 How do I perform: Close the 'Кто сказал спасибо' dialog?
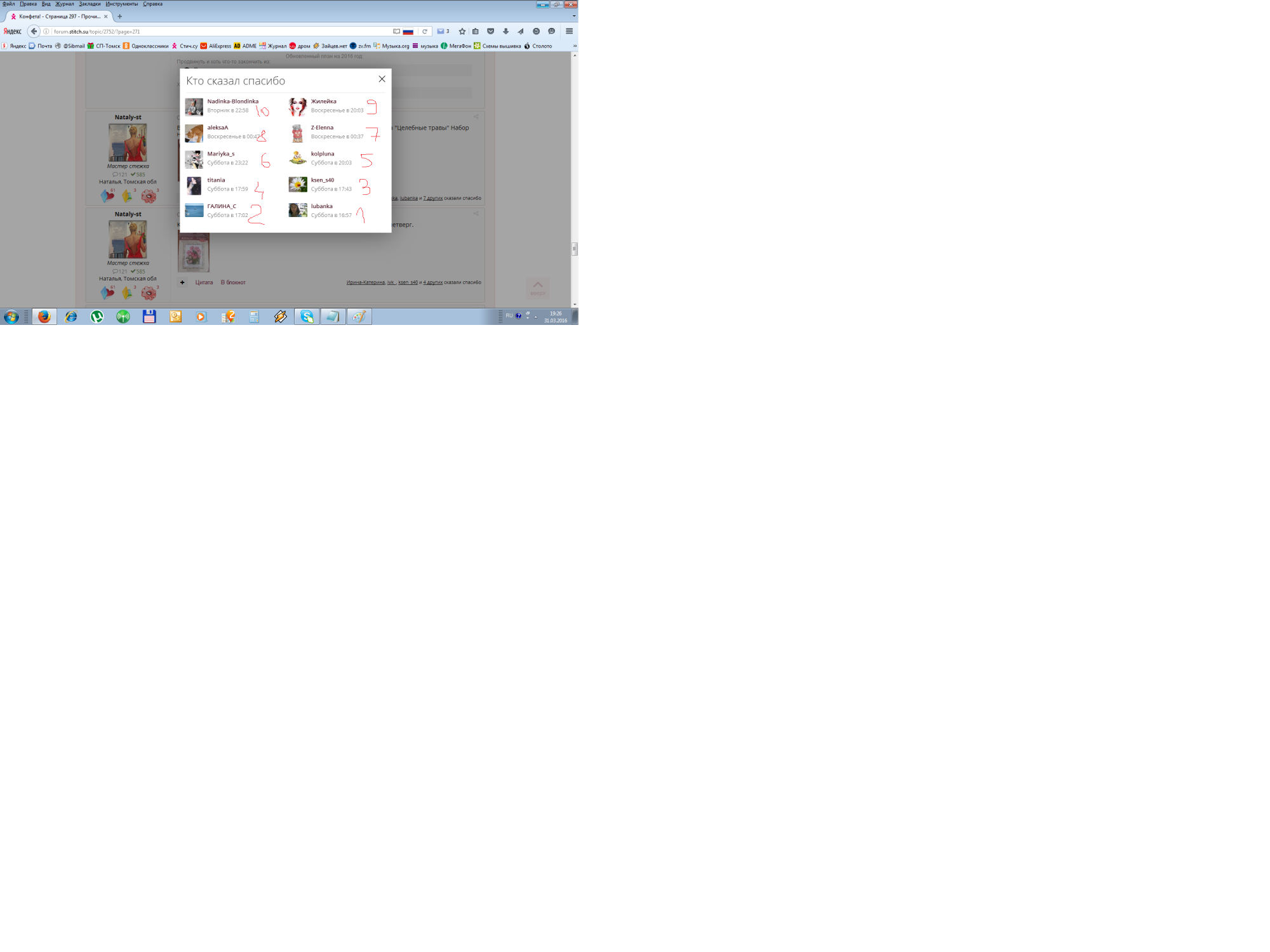click(382, 79)
